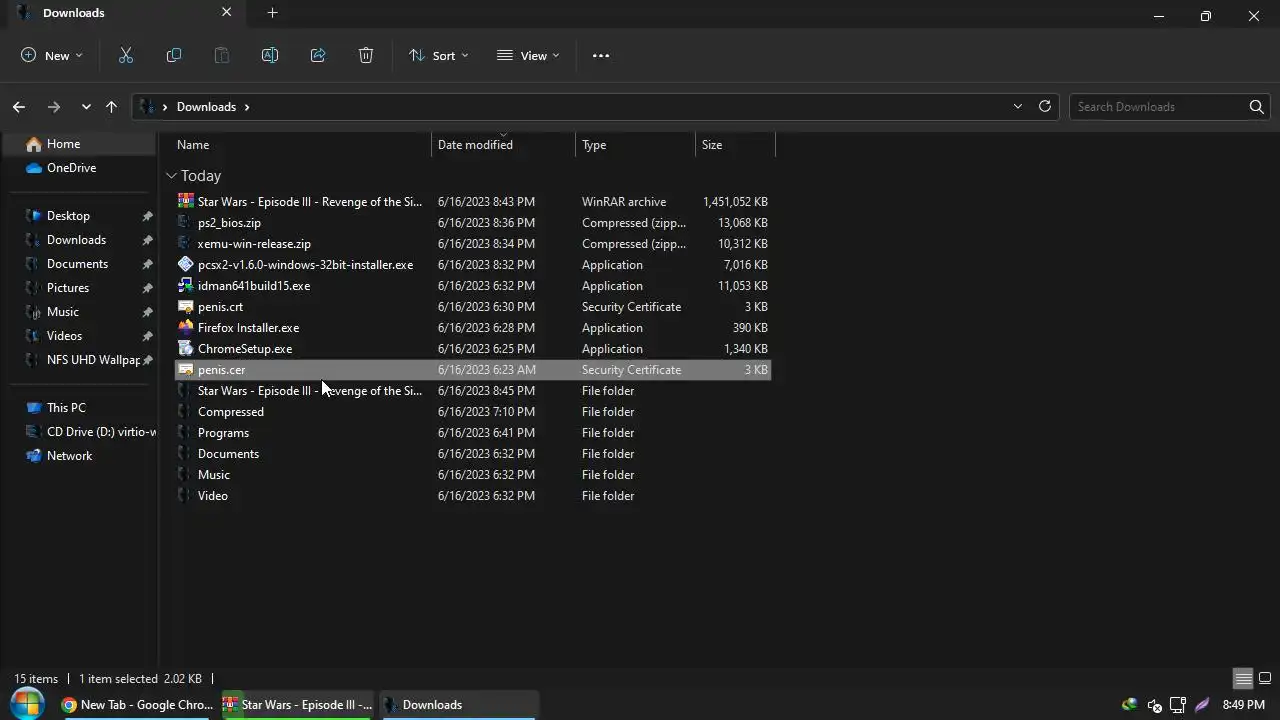Image resolution: width=1280 pixels, height=720 pixels.
Task: Switch to large thumbnails view icon in status bar
Action: [x=1264, y=679]
